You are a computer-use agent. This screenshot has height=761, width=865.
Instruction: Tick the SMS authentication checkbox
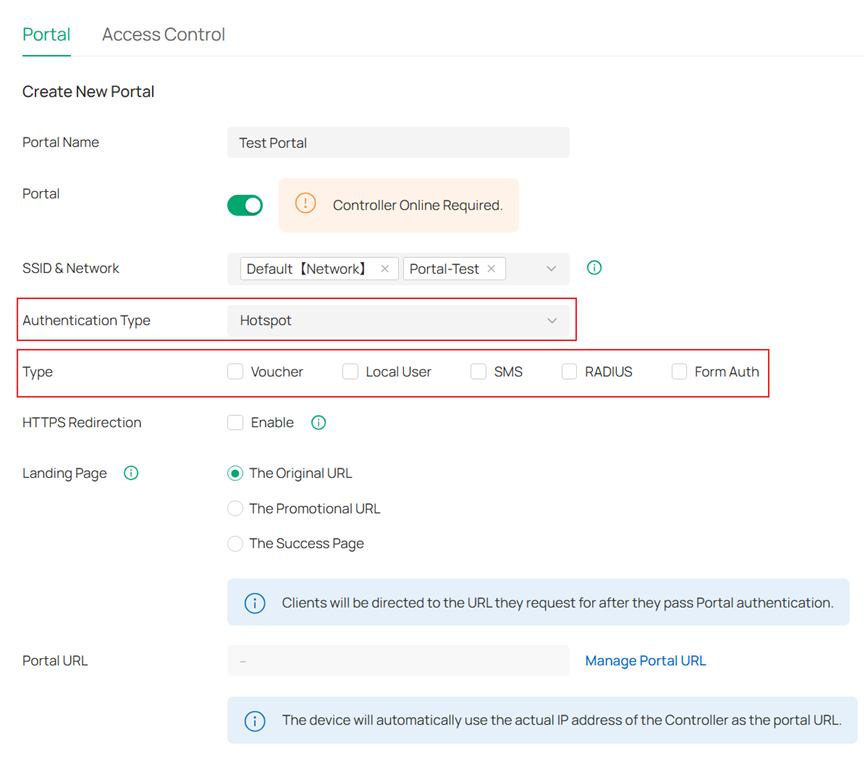click(x=478, y=372)
